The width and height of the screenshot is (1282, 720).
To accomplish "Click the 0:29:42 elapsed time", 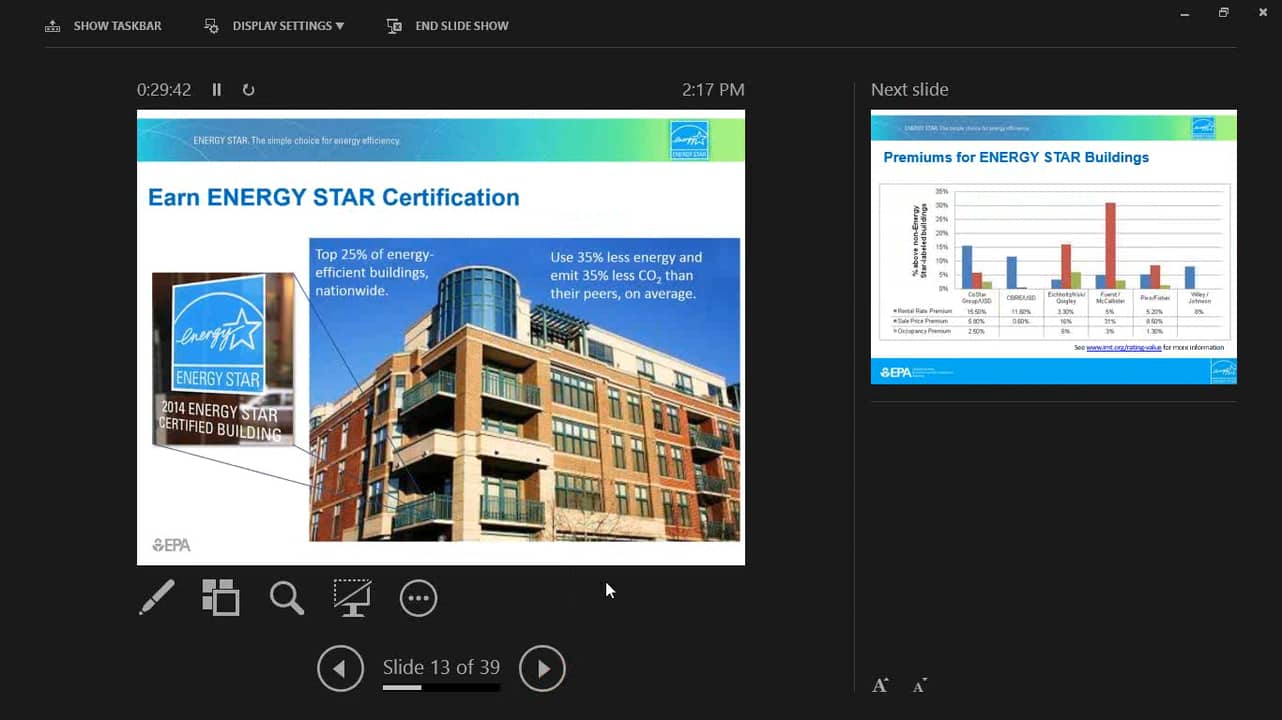I will click(x=164, y=90).
